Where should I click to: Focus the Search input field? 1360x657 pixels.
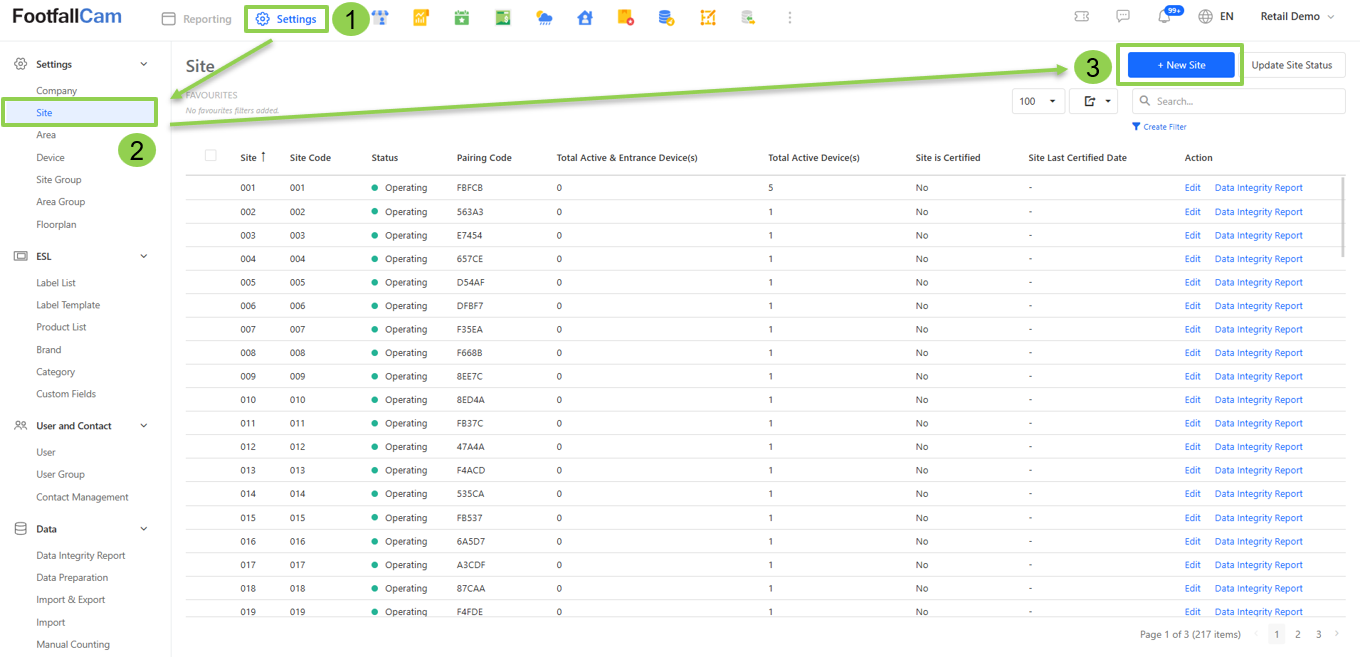(x=1238, y=101)
